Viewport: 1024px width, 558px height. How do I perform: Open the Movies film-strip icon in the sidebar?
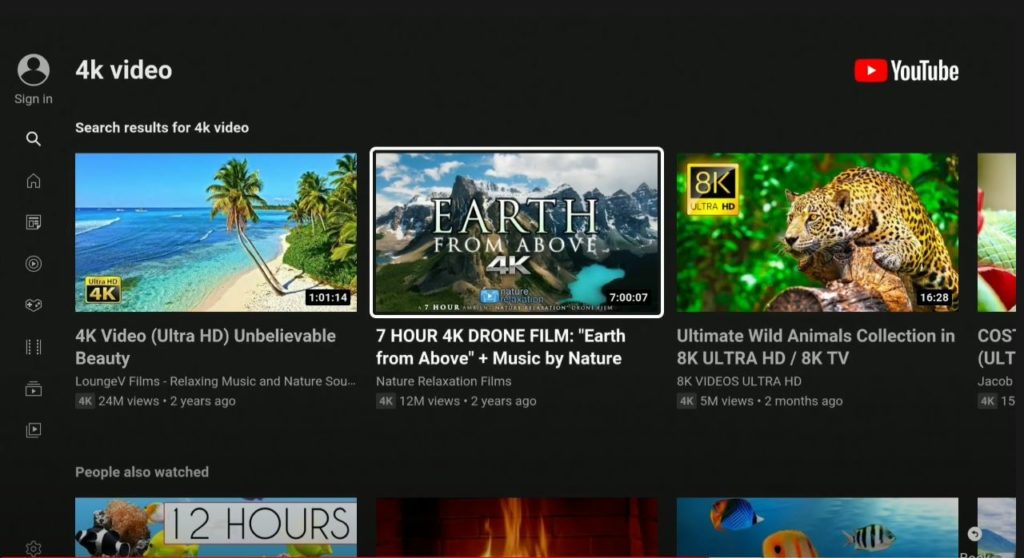33,347
